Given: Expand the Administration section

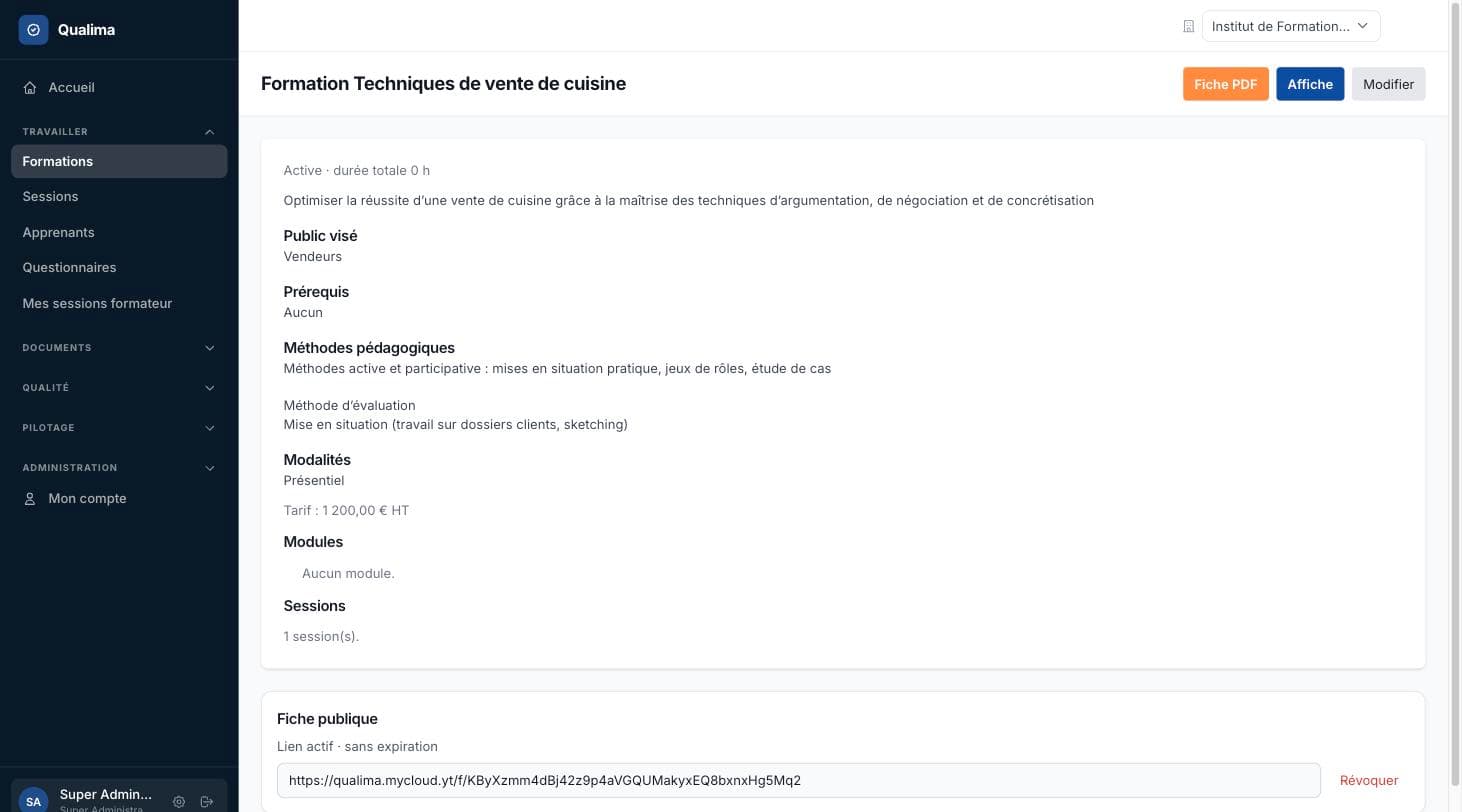Looking at the screenshot, I should click(119, 468).
